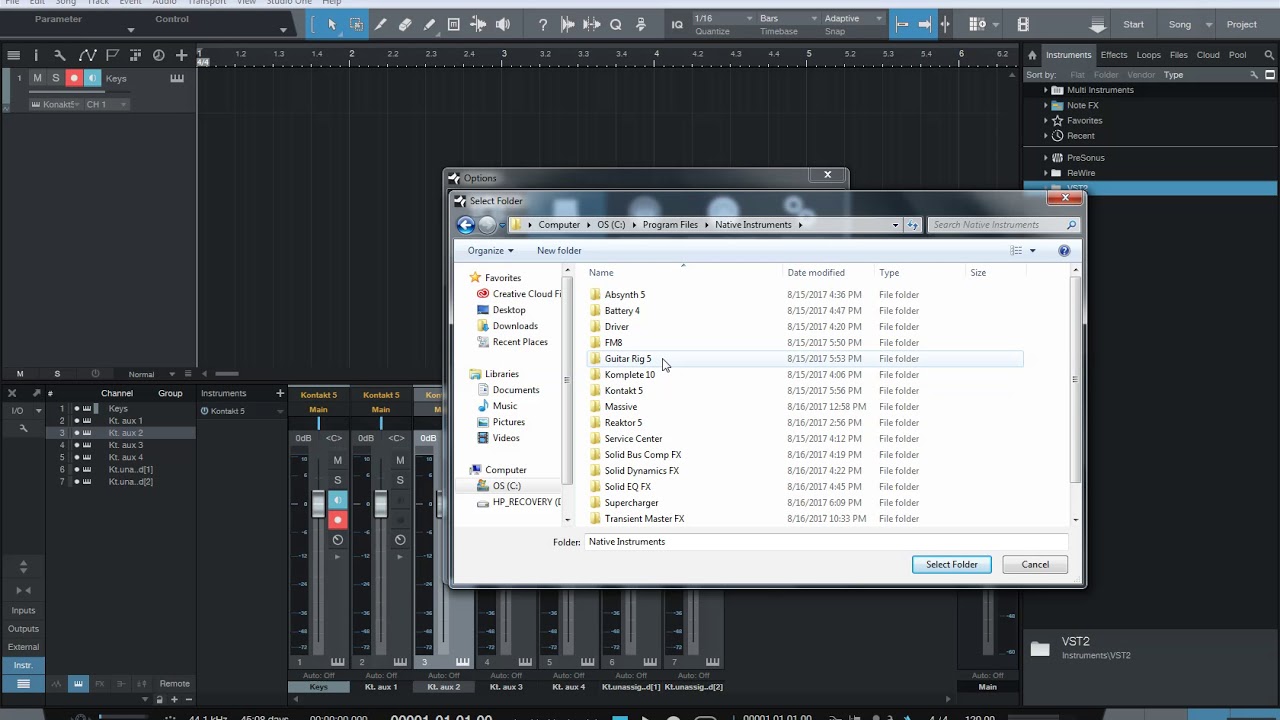Click the Back arrow in Select Folder dialog

point(465,225)
